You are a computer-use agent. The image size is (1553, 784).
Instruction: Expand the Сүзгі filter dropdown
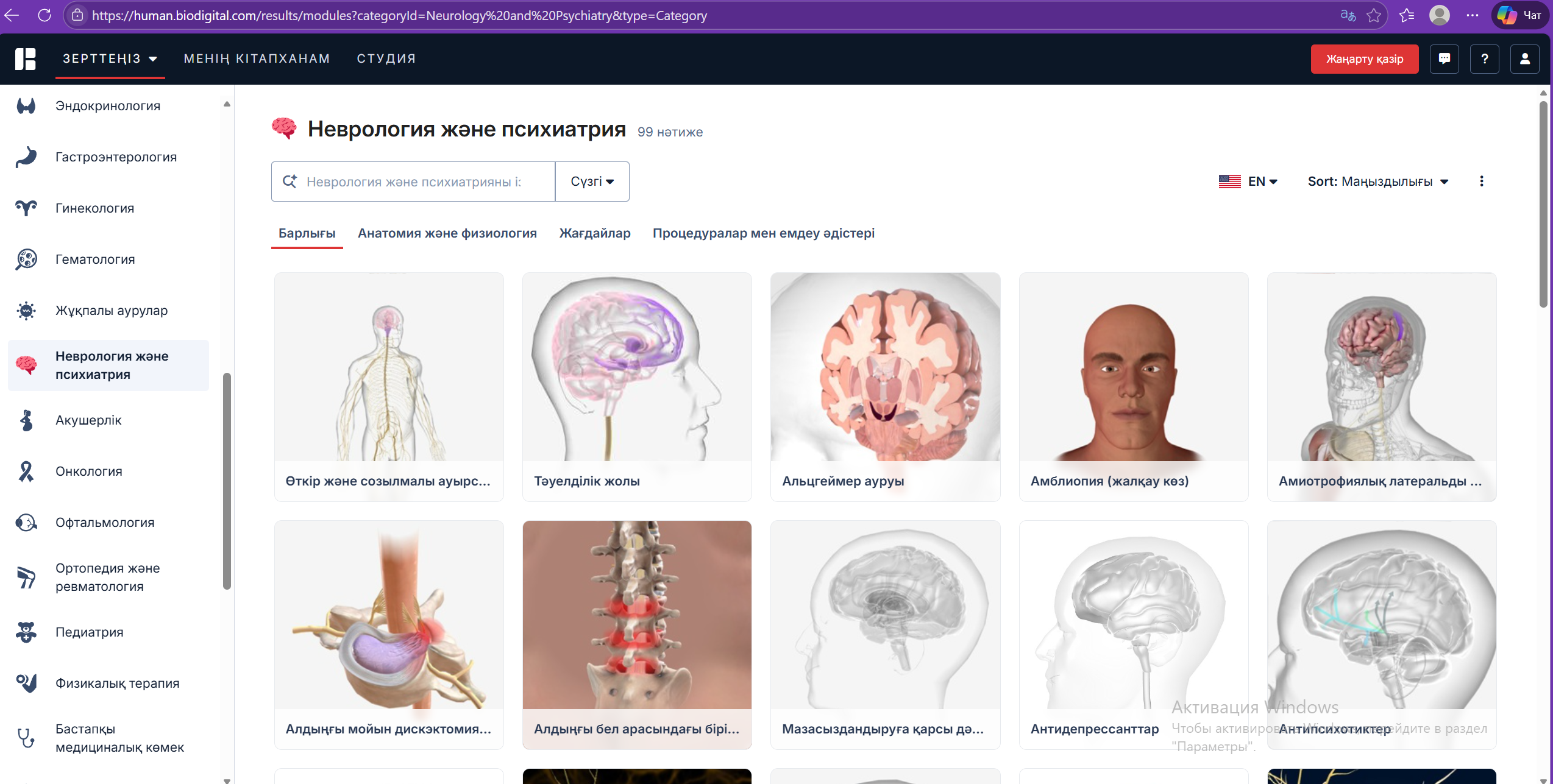(592, 181)
